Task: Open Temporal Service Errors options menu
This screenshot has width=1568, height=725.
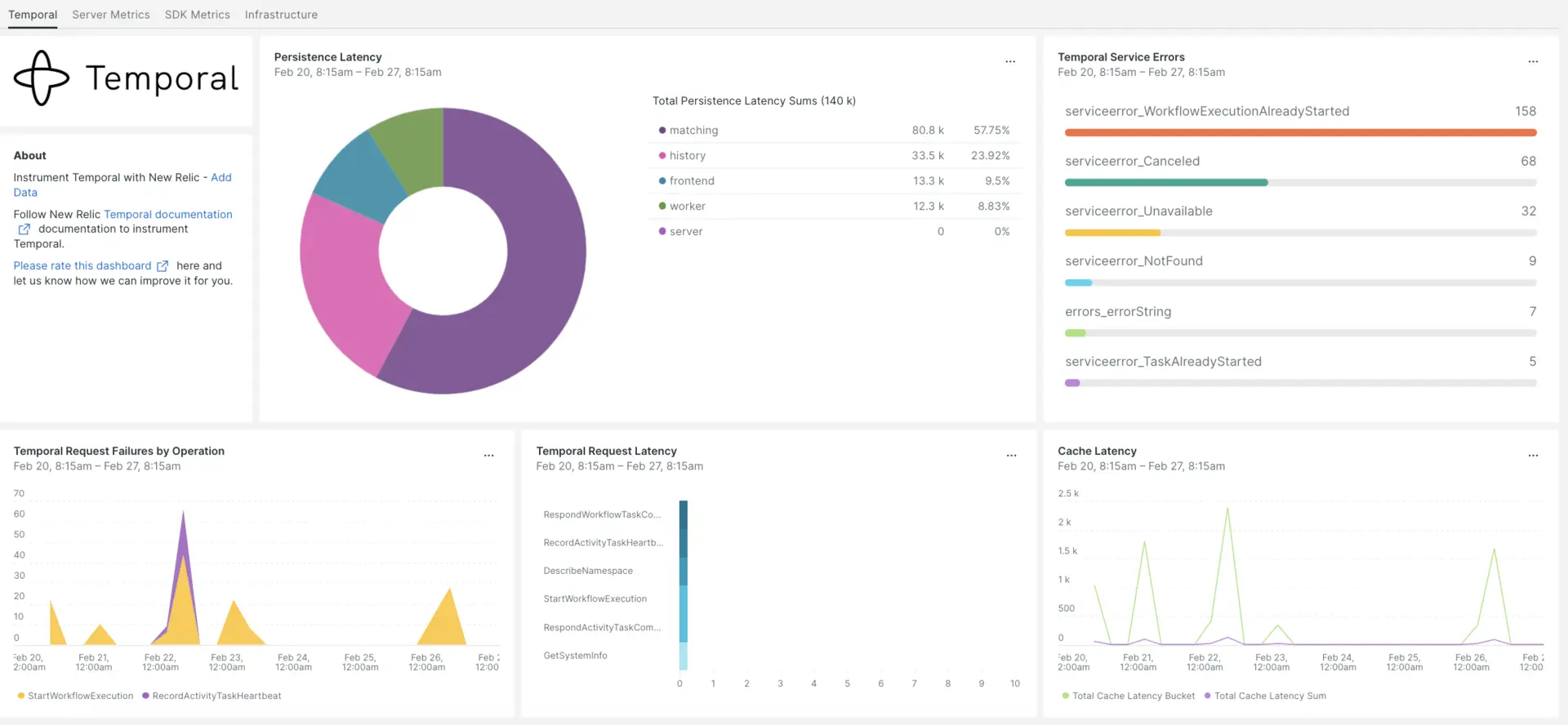Action: [x=1533, y=62]
